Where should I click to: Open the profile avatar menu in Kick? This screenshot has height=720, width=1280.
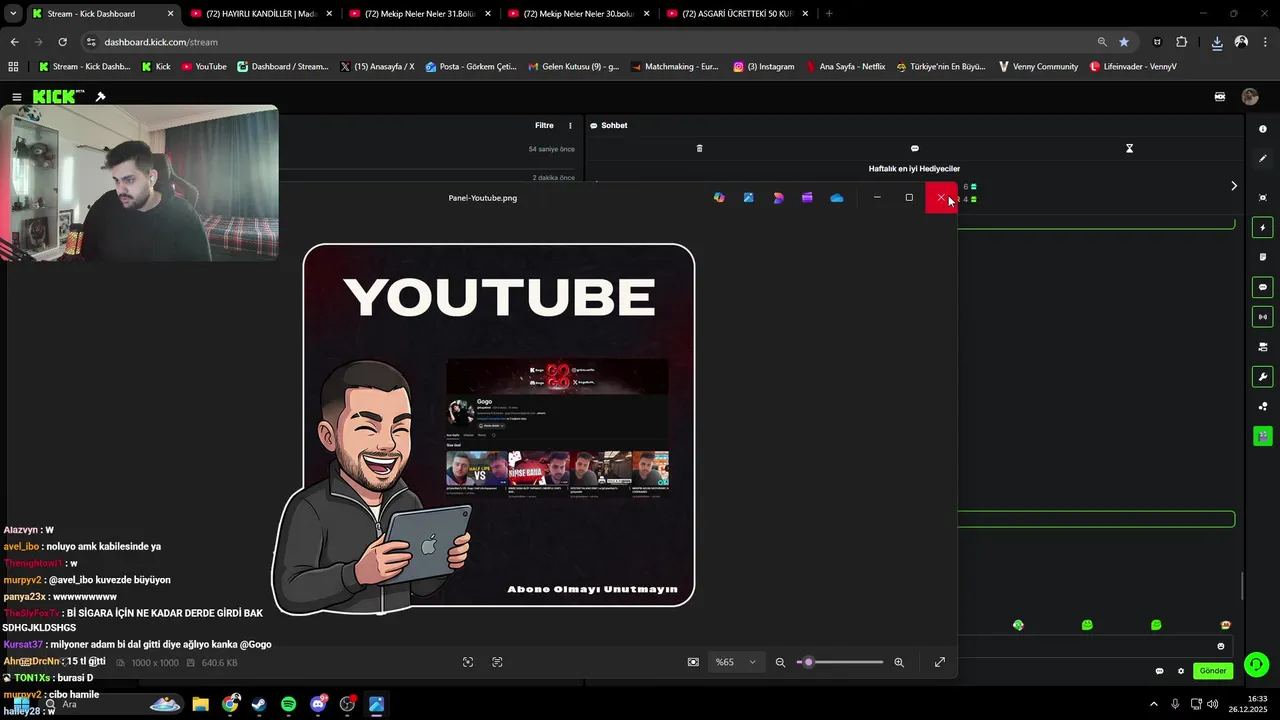[x=1249, y=97]
